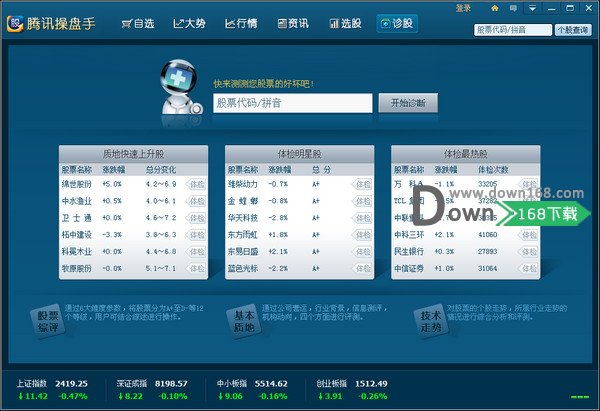Image resolution: width=600 pixels, height=411 pixels.
Task: Select stock name 中水渔业
Action: click(77, 201)
